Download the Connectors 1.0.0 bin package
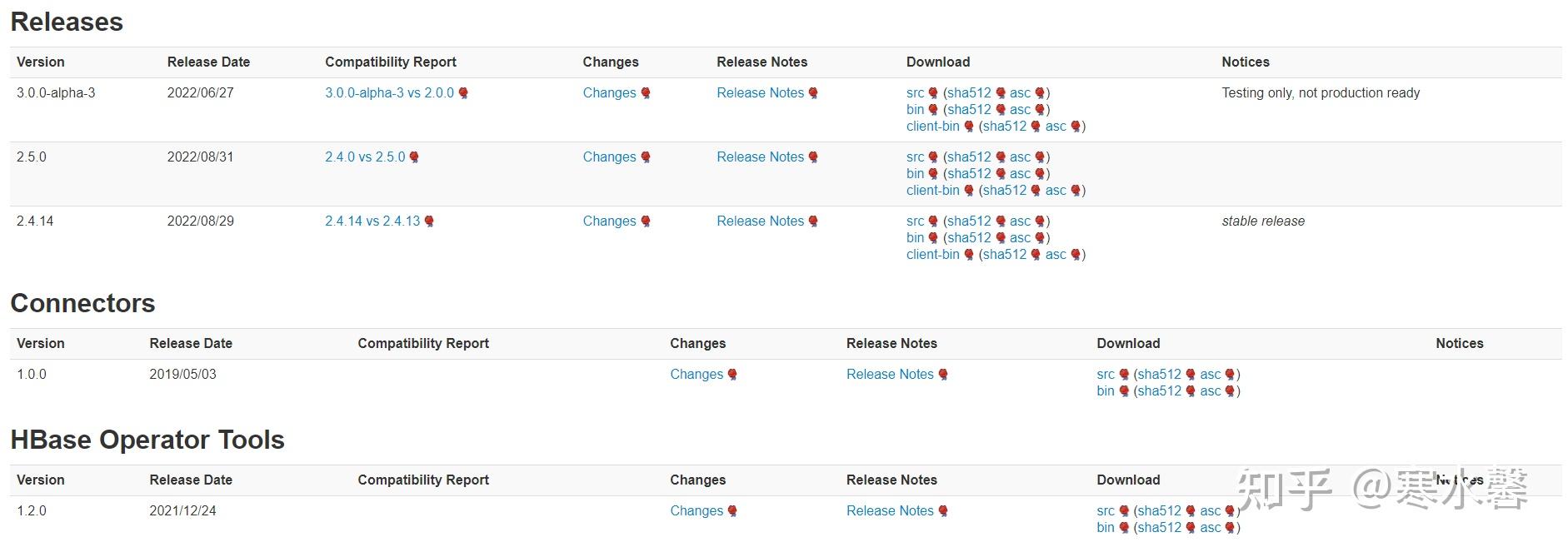The image size is (1568, 552). [1105, 391]
